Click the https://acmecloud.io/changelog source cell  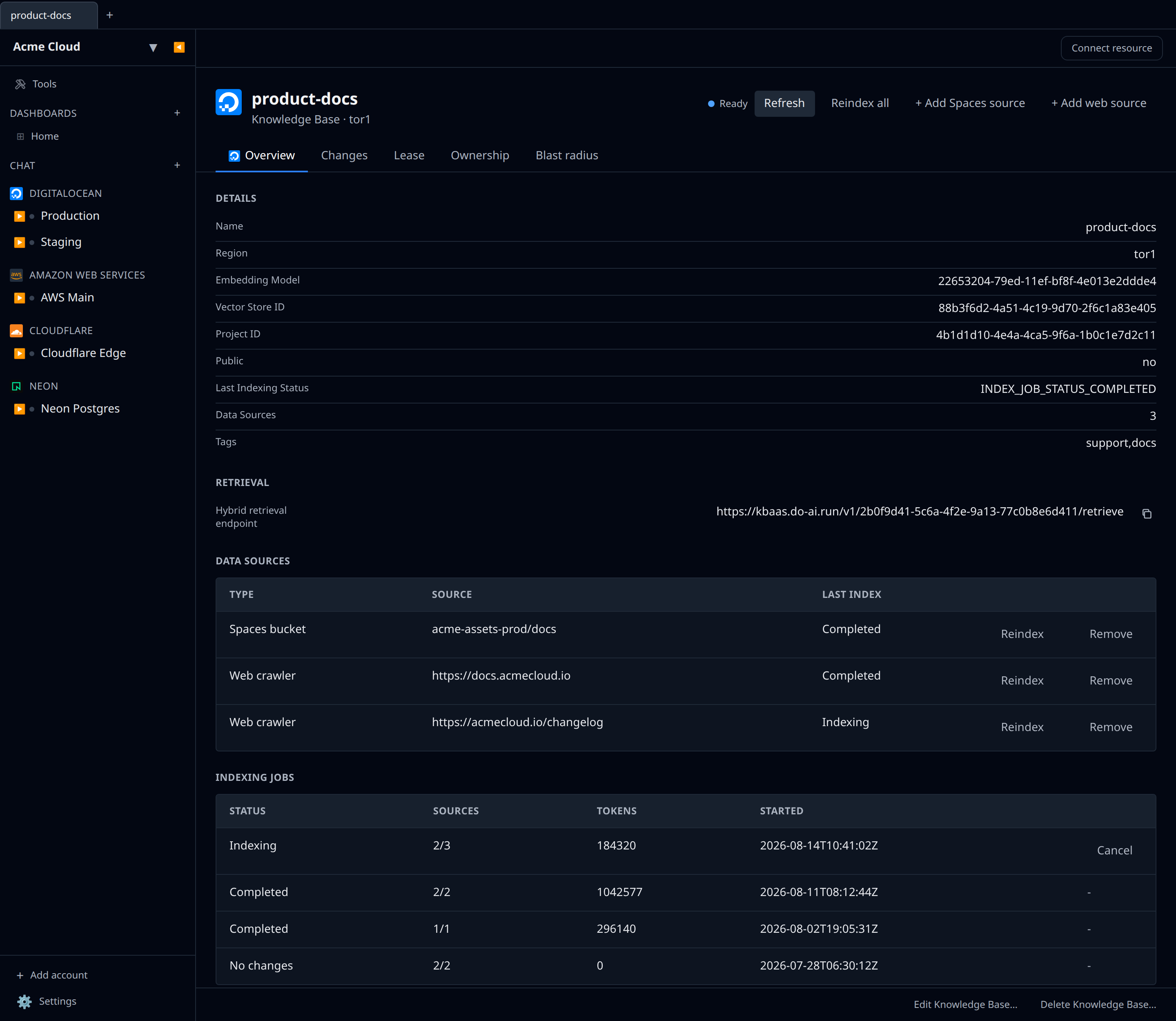pyautogui.click(x=517, y=722)
